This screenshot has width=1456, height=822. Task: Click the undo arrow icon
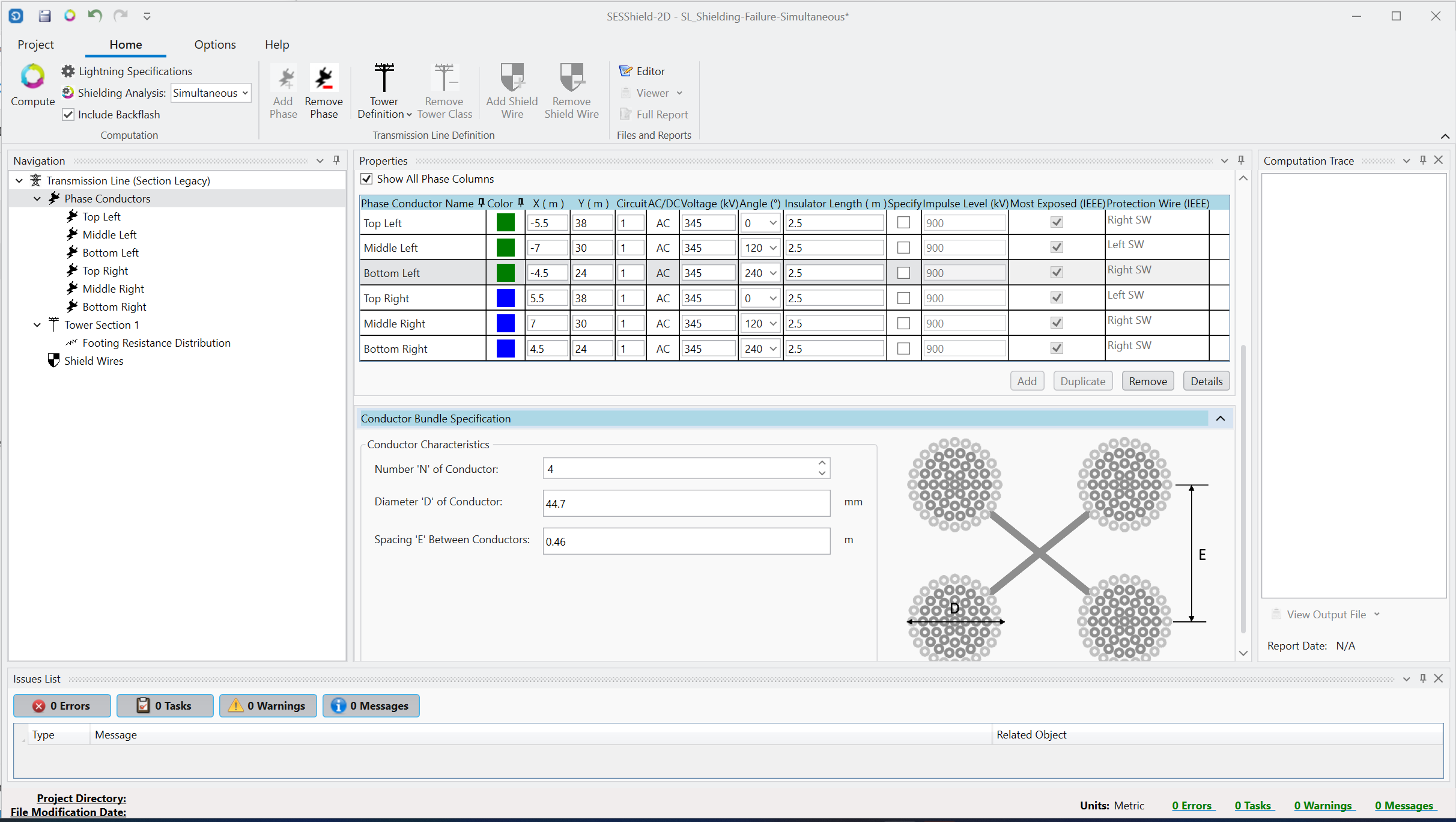(94, 16)
